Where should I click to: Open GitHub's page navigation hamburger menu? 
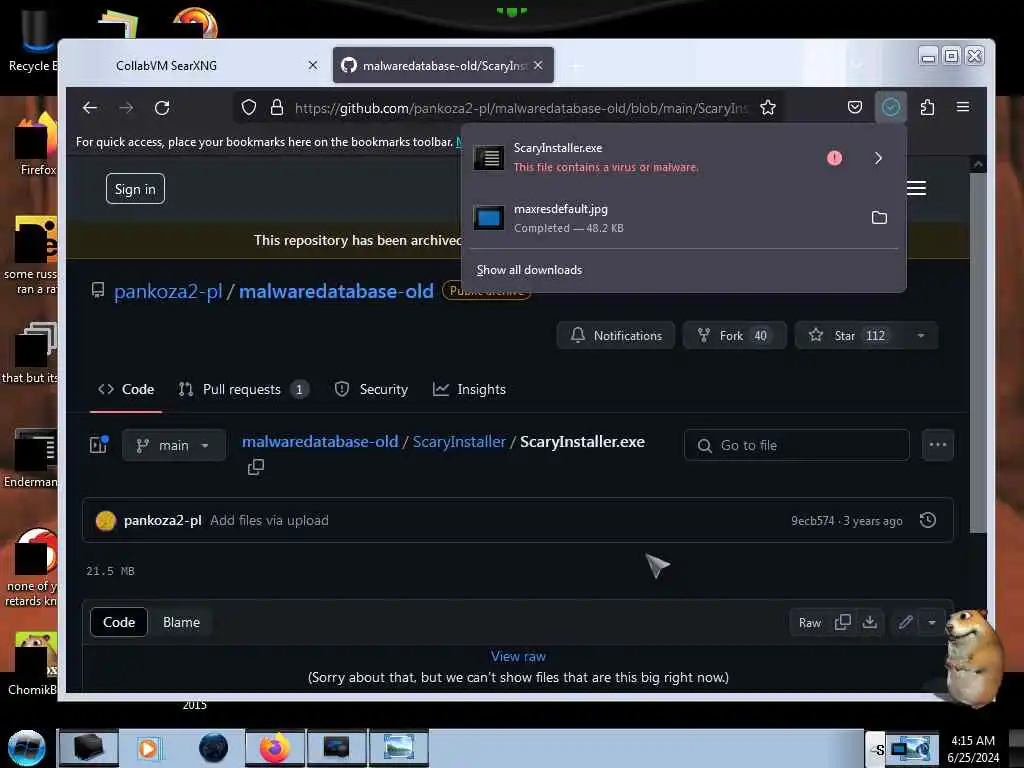pyautogui.click(x=916, y=188)
